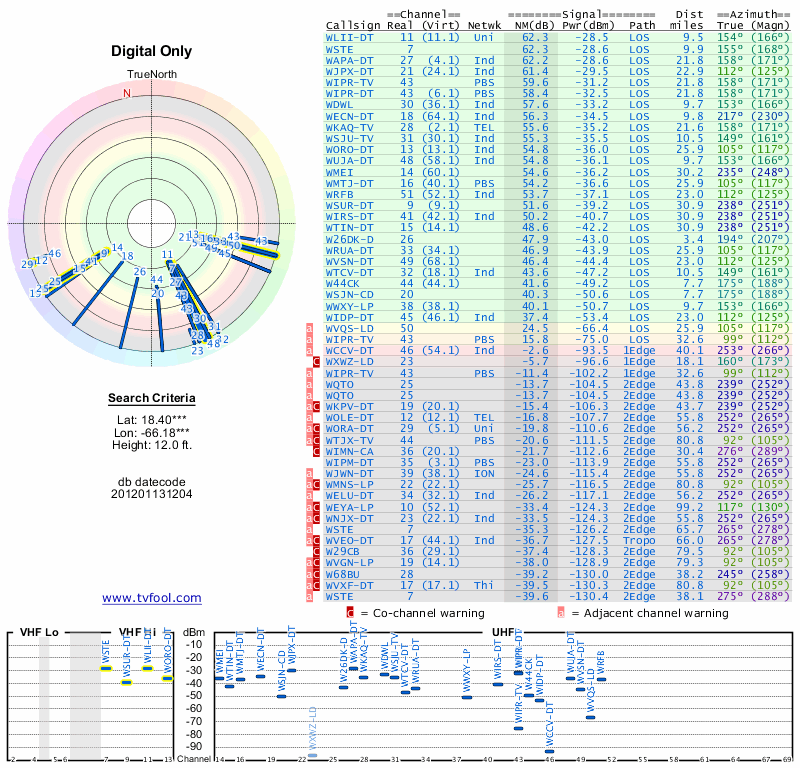Click the WDWL callsign

pyautogui.click(x=339, y=105)
